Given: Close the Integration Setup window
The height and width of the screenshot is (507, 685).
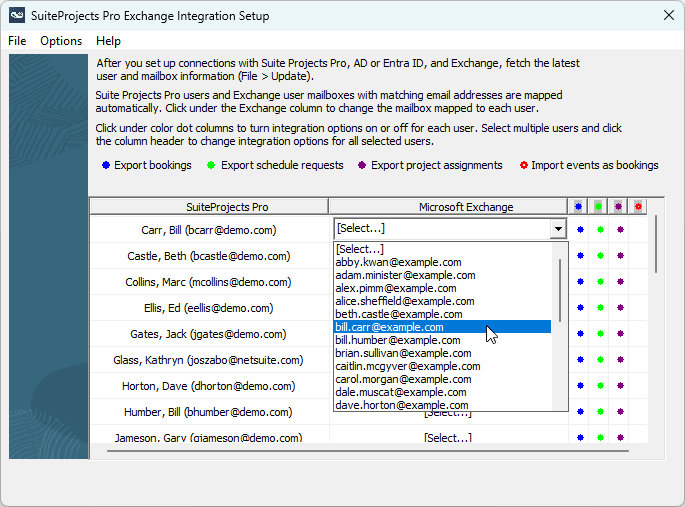Looking at the screenshot, I should tap(668, 16).
